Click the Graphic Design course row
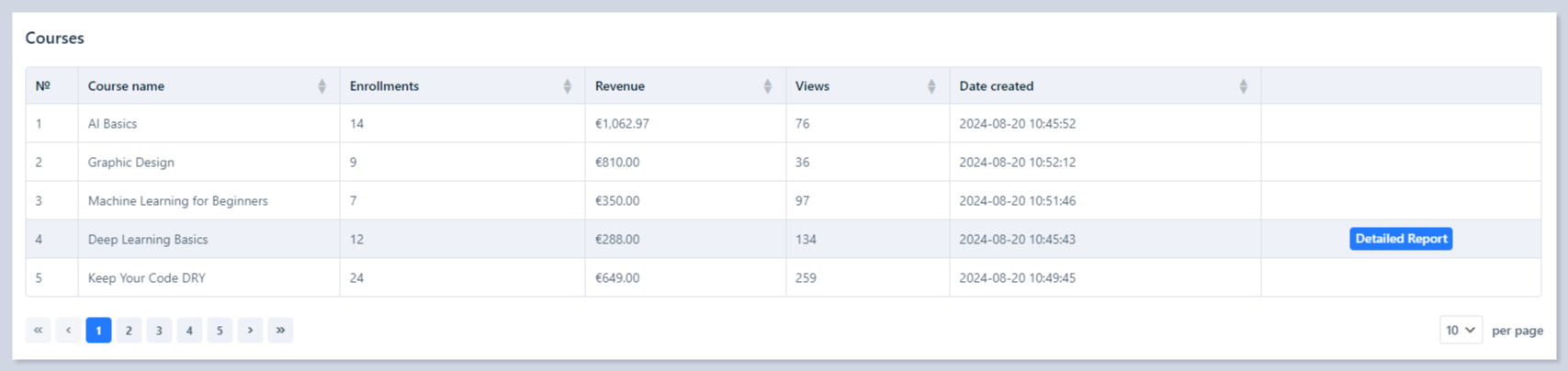The image size is (1568, 371). [x=130, y=163]
